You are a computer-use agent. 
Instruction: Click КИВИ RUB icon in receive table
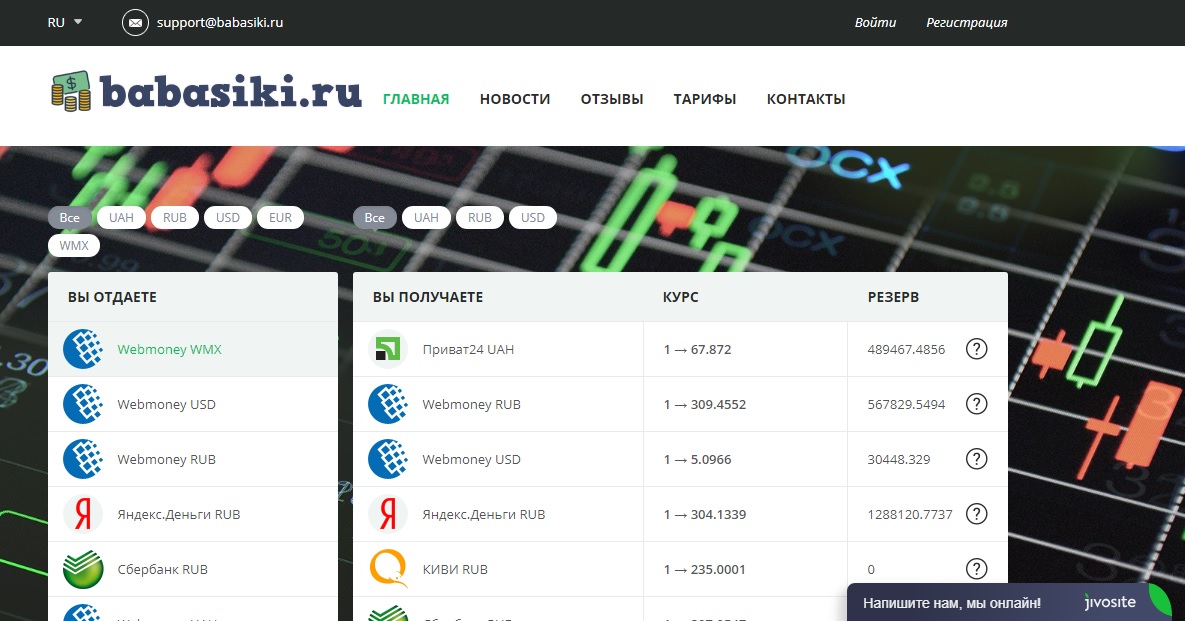388,569
